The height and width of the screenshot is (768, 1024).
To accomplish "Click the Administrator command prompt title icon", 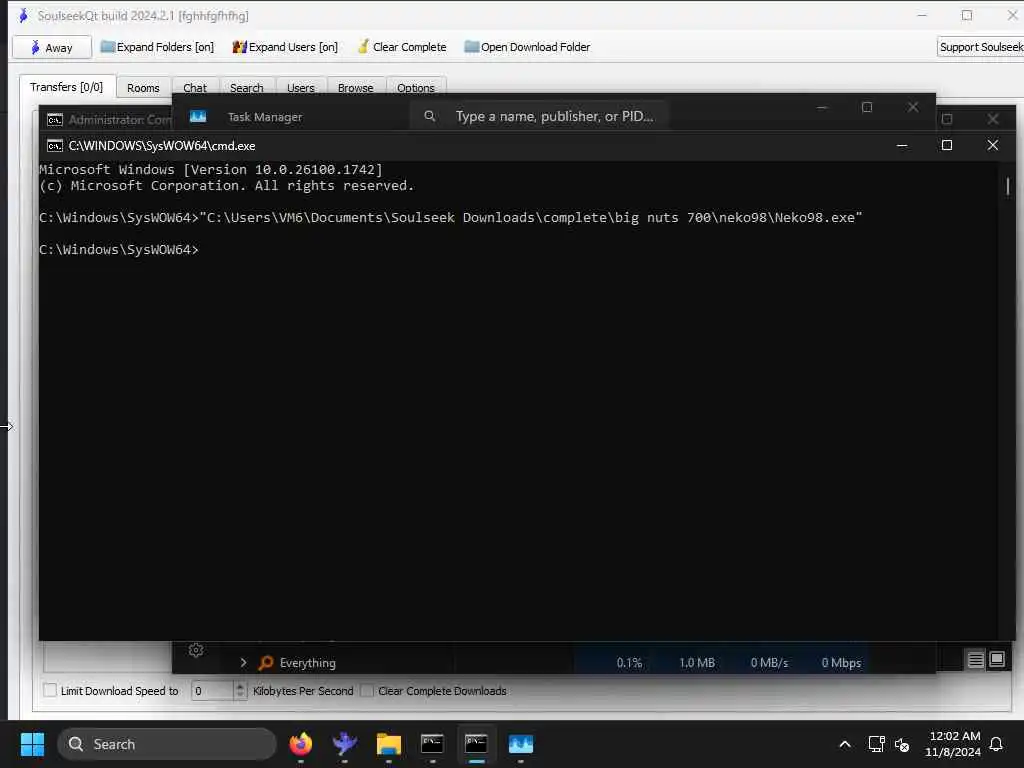I will (x=55, y=120).
